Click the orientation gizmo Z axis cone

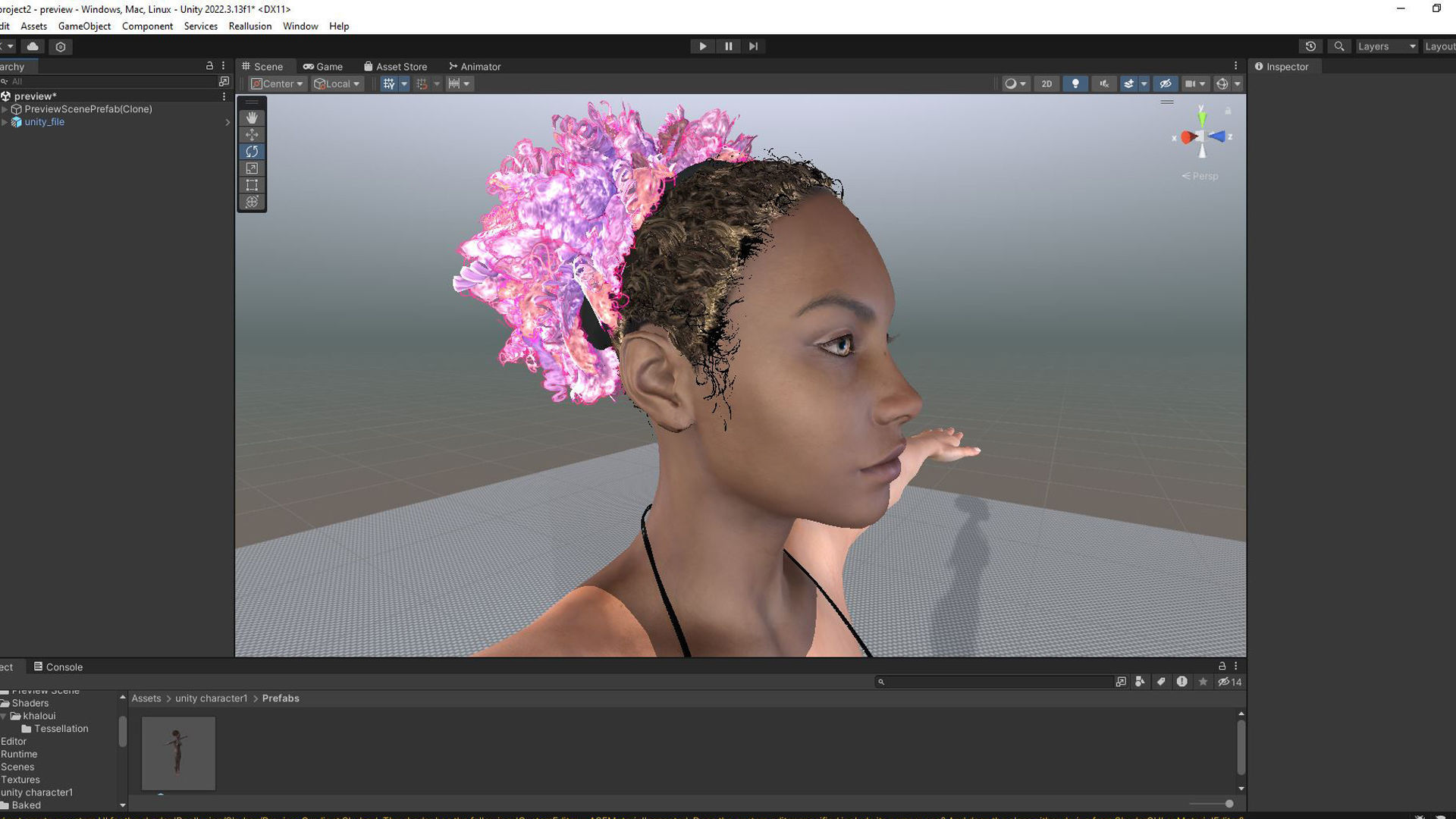1218,136
